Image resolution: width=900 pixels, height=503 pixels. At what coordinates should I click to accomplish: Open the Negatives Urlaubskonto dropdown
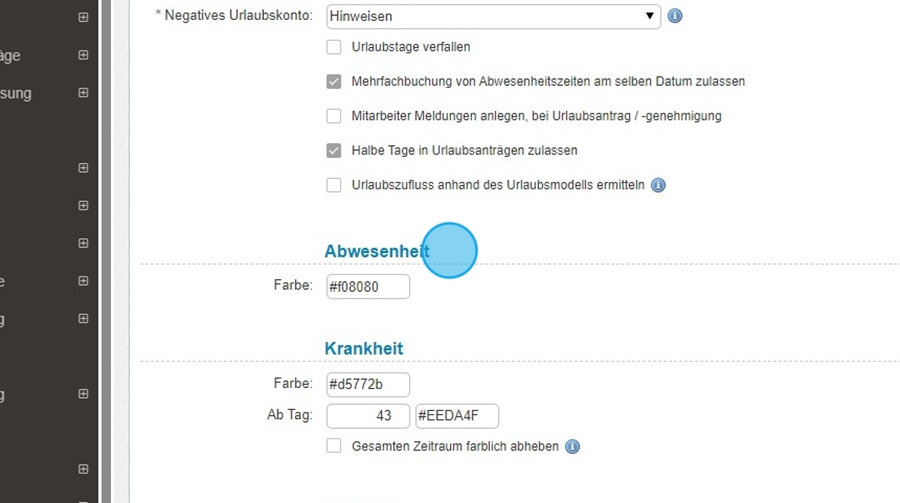(x=493, y=16)
